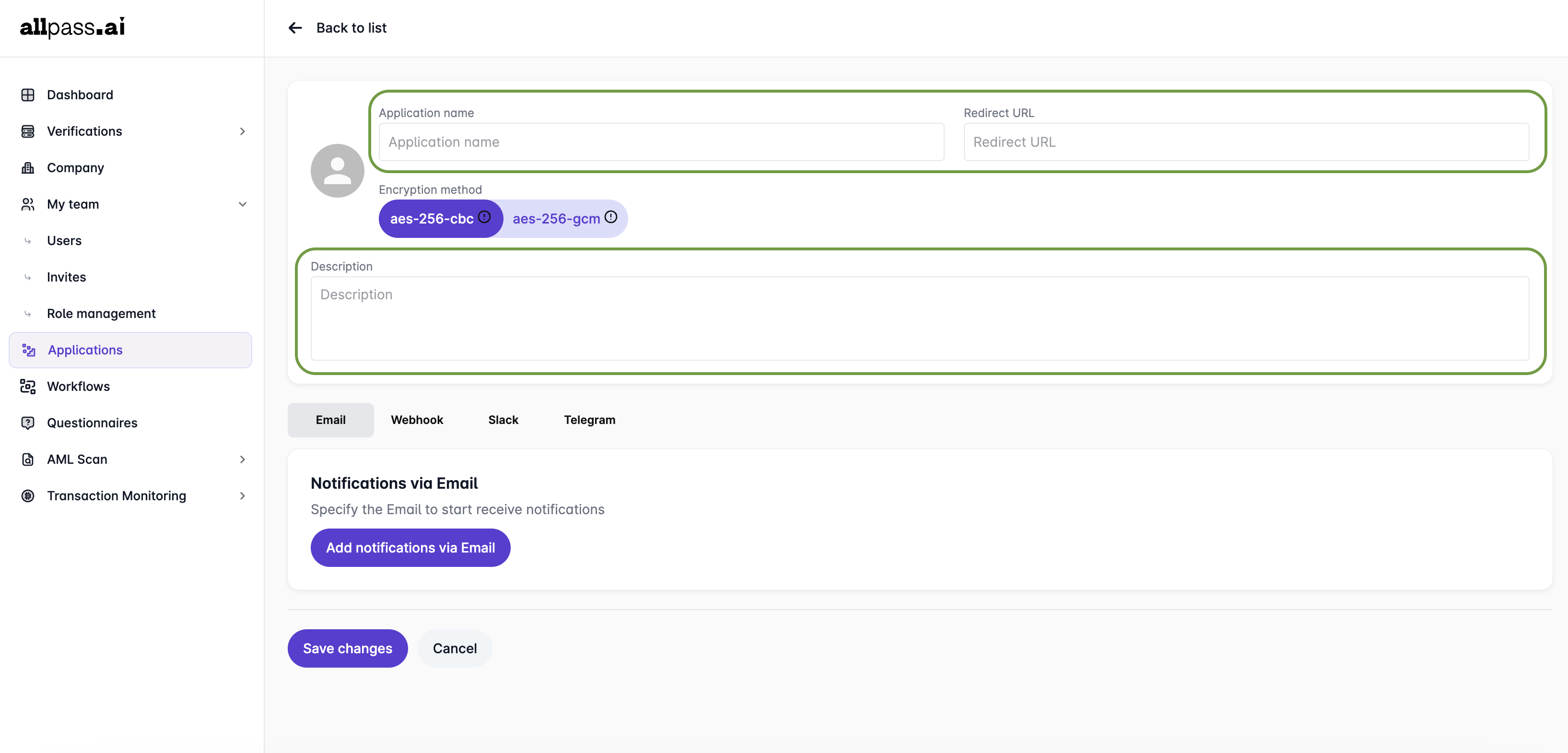The height and width of the screenshot is (753, 1568).
Task: Expand Transaction Monitoring chevron
Action: click(x=242, y=496)
